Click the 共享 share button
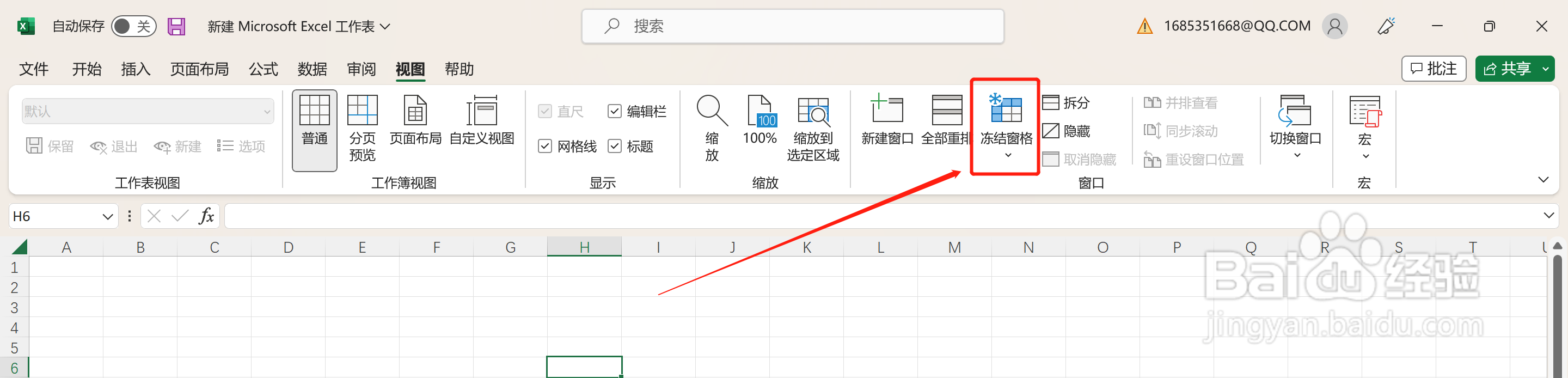The image size is (1568, 378). [1506, 69]
